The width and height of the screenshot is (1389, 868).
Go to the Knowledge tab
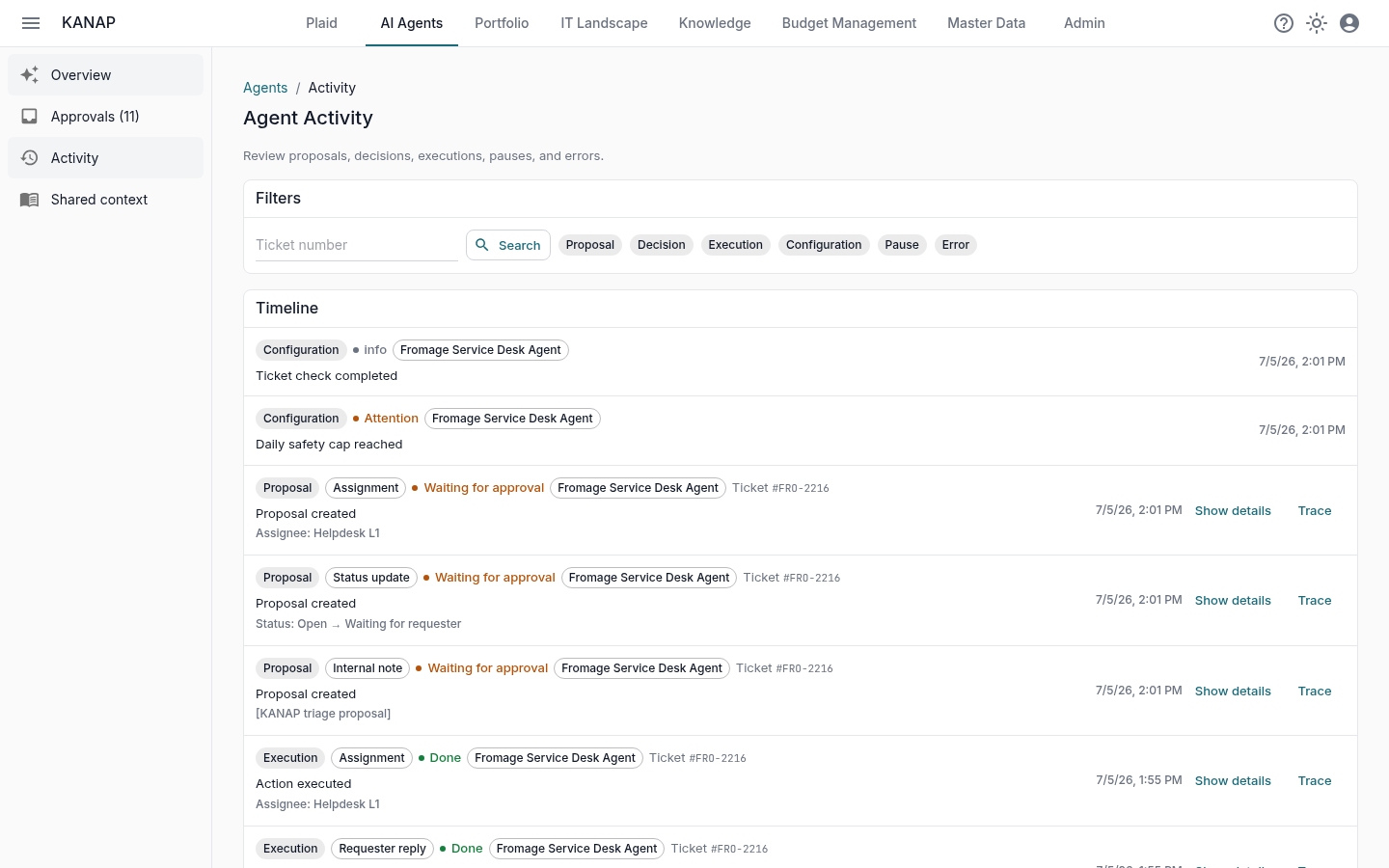715,23
